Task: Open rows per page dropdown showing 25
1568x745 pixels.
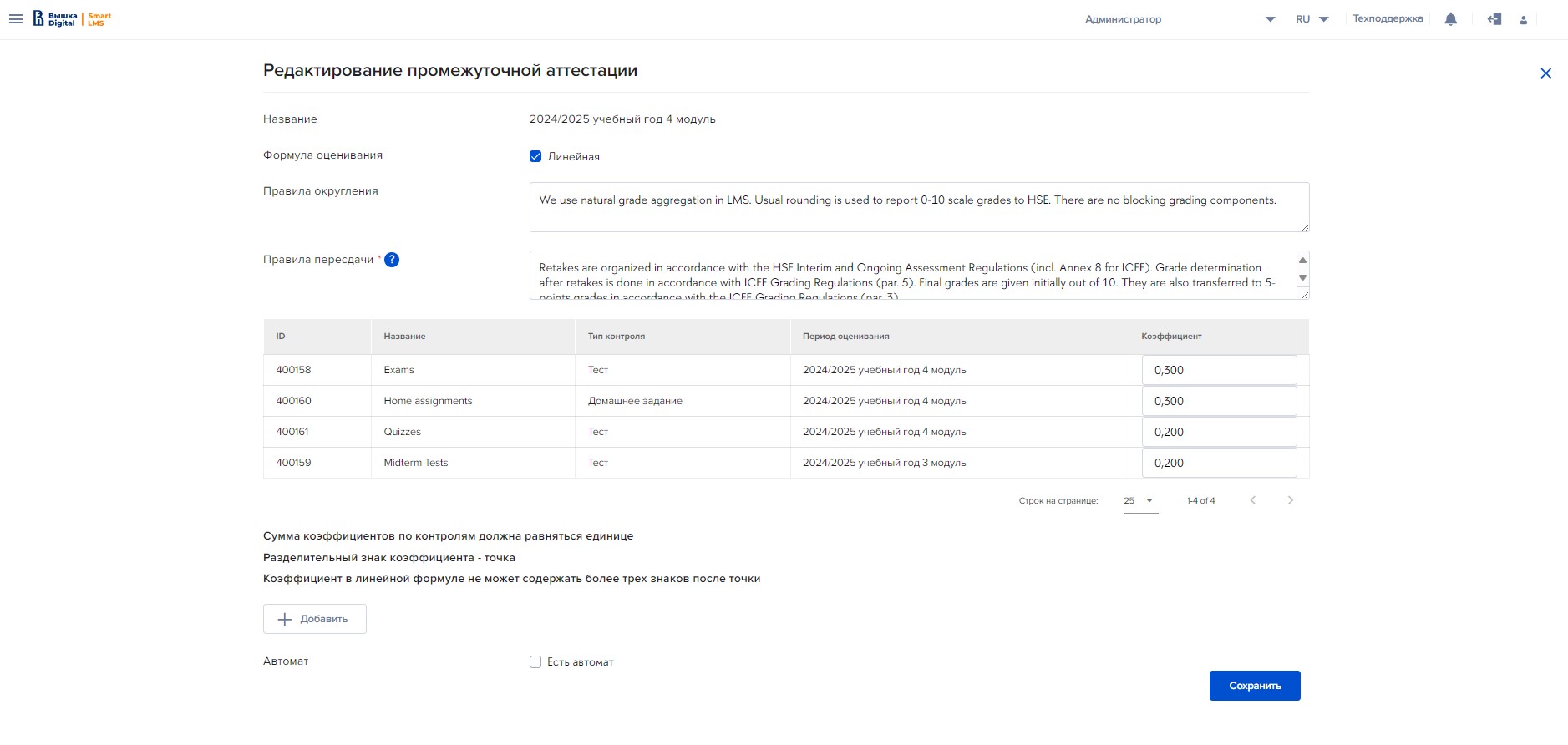Action: (x=1139, y=501)
